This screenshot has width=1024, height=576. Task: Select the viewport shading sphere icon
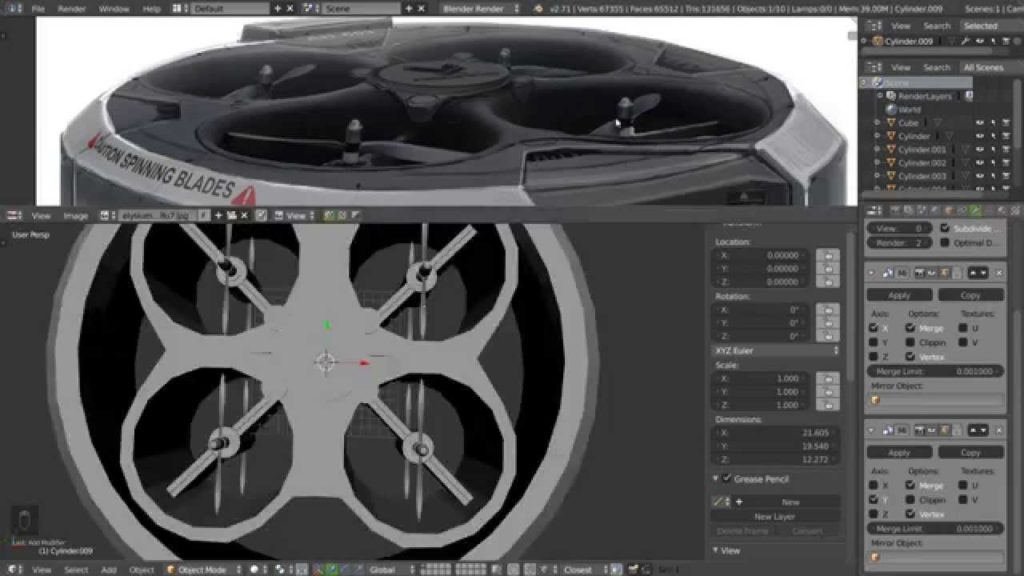pyautogui.click(x=254, y=569)
